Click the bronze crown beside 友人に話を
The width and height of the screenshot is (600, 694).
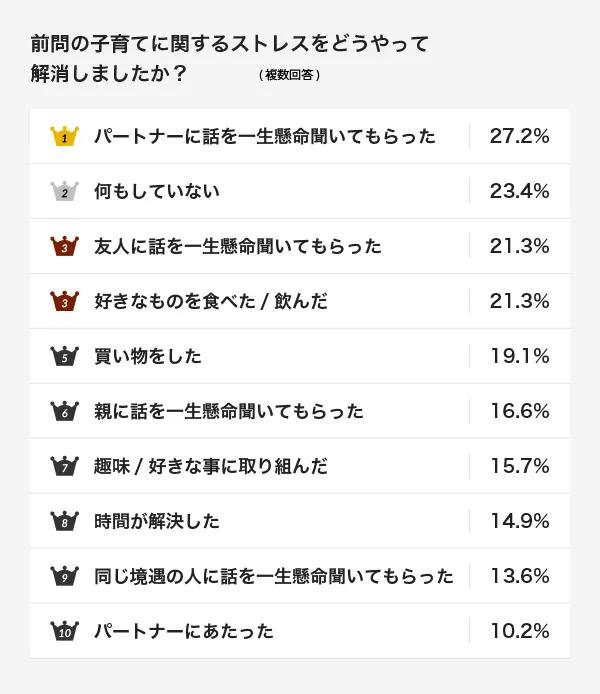[65, 246]
